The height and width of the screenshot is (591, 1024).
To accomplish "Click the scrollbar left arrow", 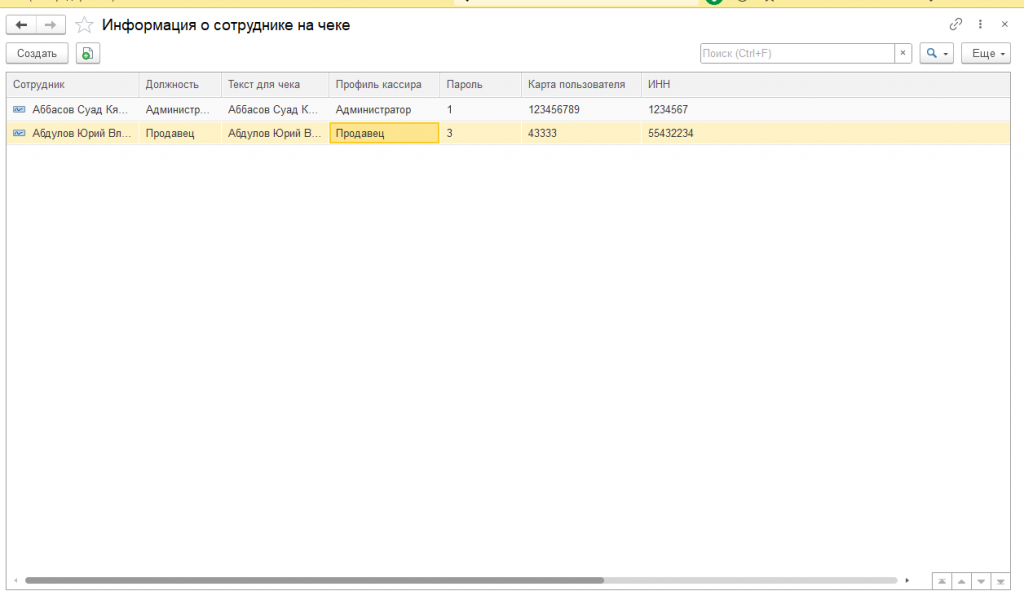I will 16,581.
